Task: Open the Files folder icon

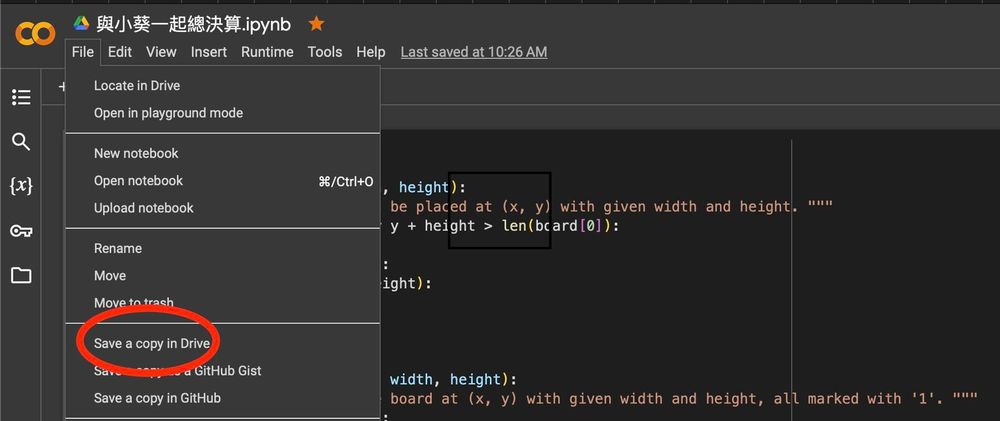Action: 21,275
